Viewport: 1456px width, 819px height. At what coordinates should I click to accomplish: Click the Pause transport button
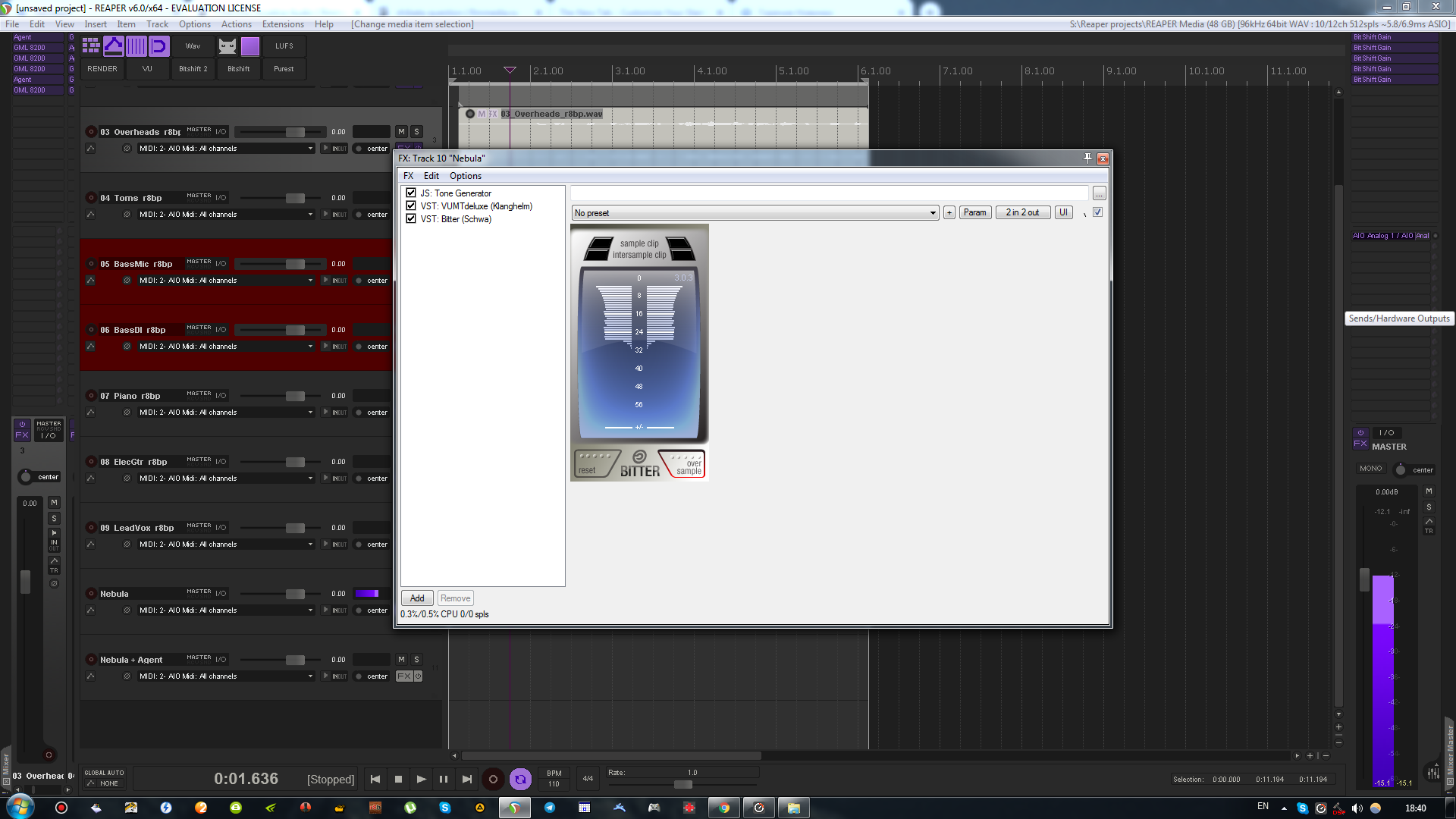pos(444,779)
